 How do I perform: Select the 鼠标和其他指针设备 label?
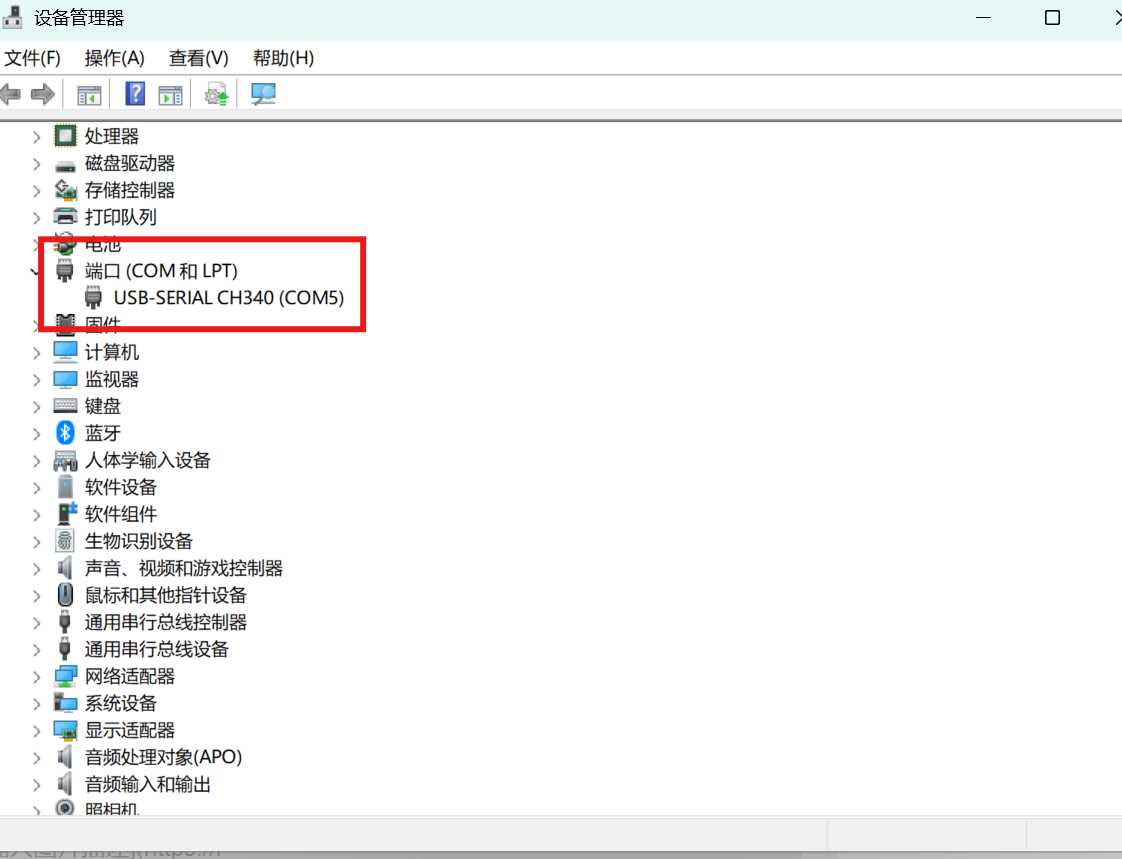coord(165,595)
